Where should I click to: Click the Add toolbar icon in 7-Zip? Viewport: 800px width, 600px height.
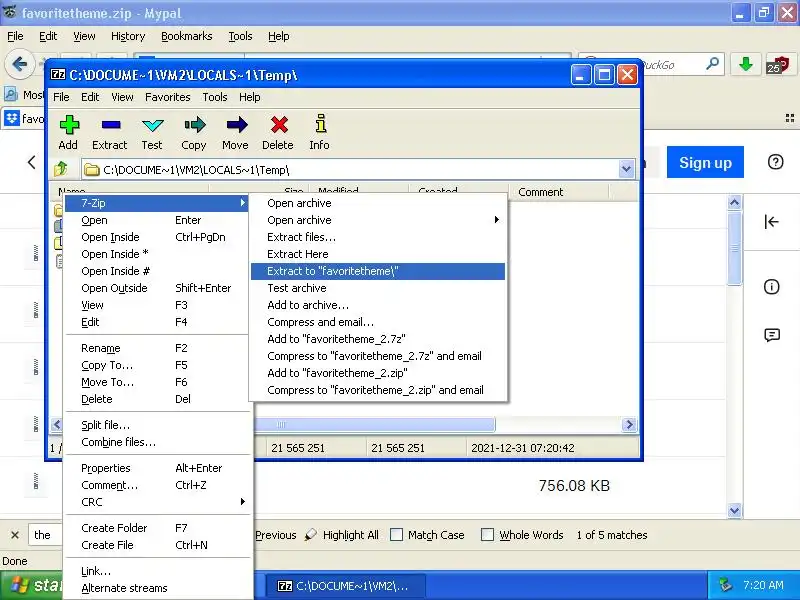point(69,125)
